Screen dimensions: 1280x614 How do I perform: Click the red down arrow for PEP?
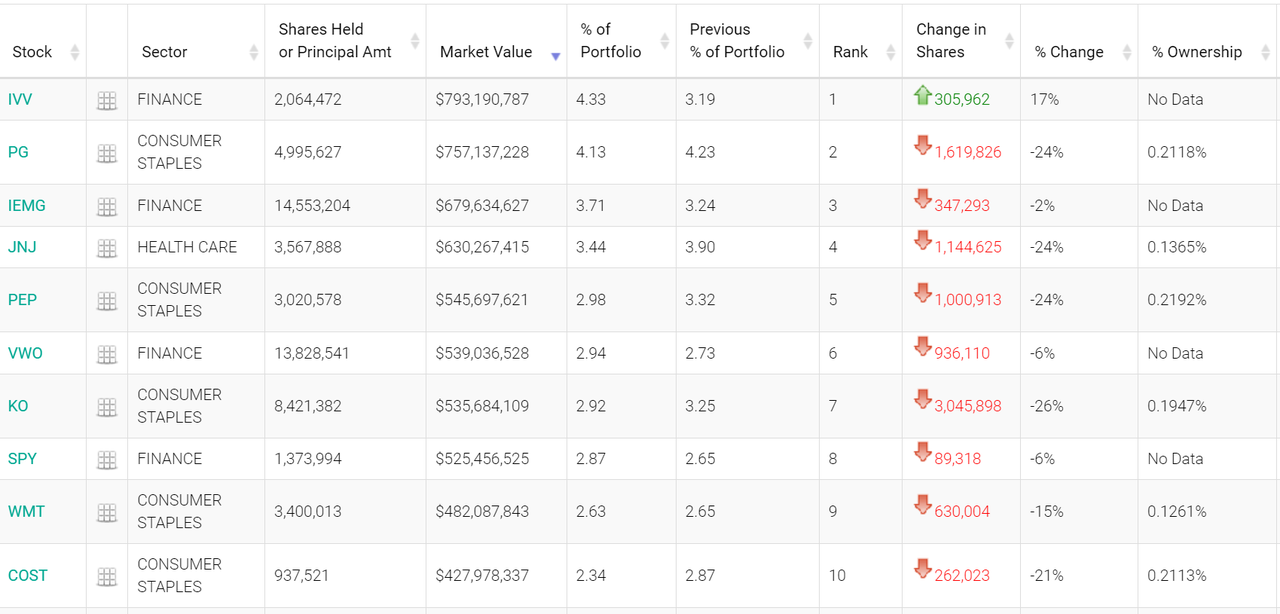[923, 294]
